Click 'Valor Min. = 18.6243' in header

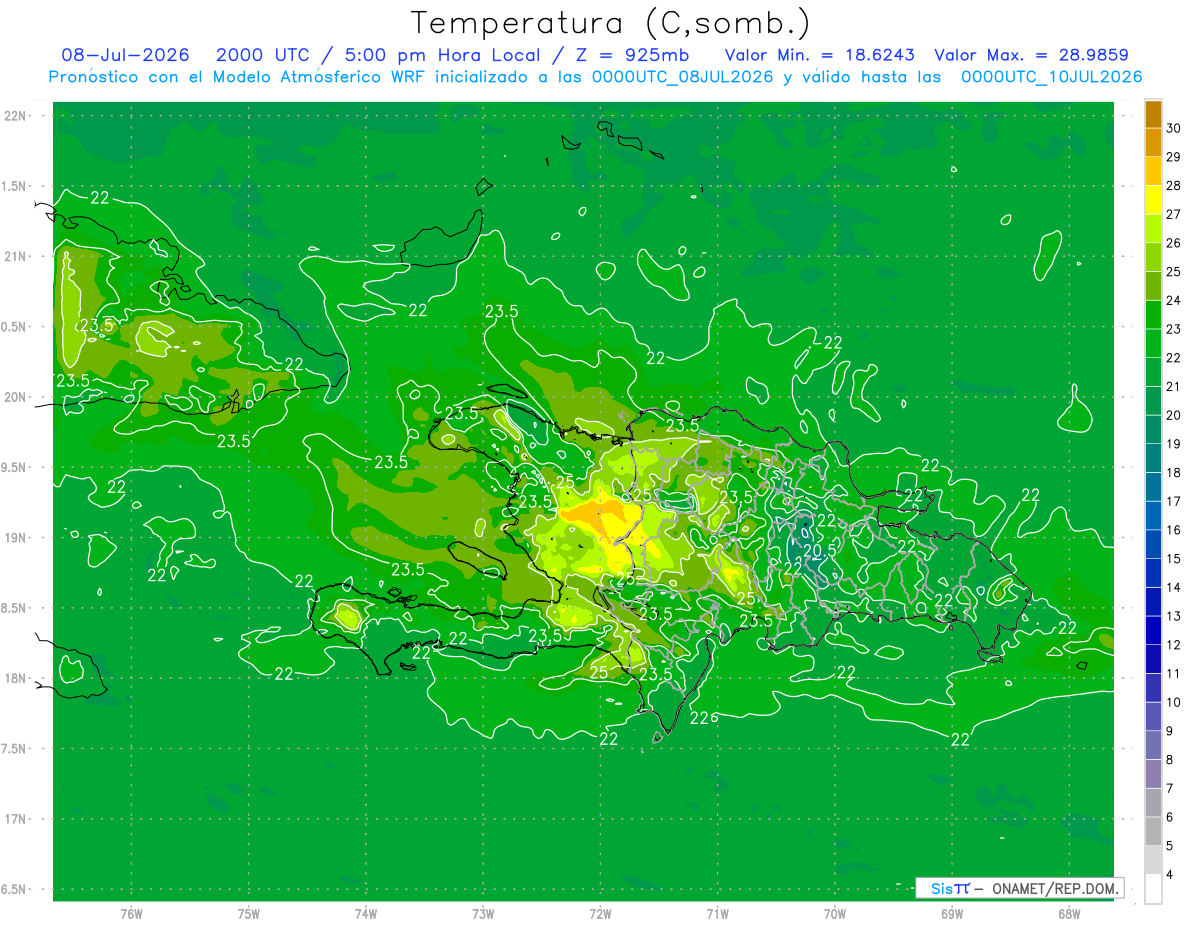click(x=819, y=55)
